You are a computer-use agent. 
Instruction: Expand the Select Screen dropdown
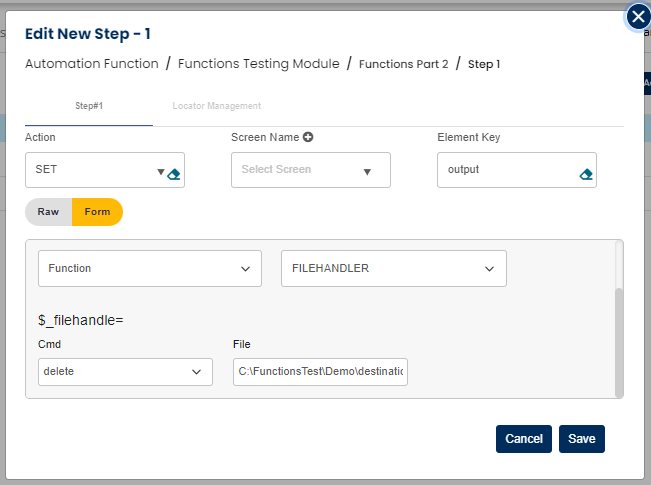click(x=310, y=170)
